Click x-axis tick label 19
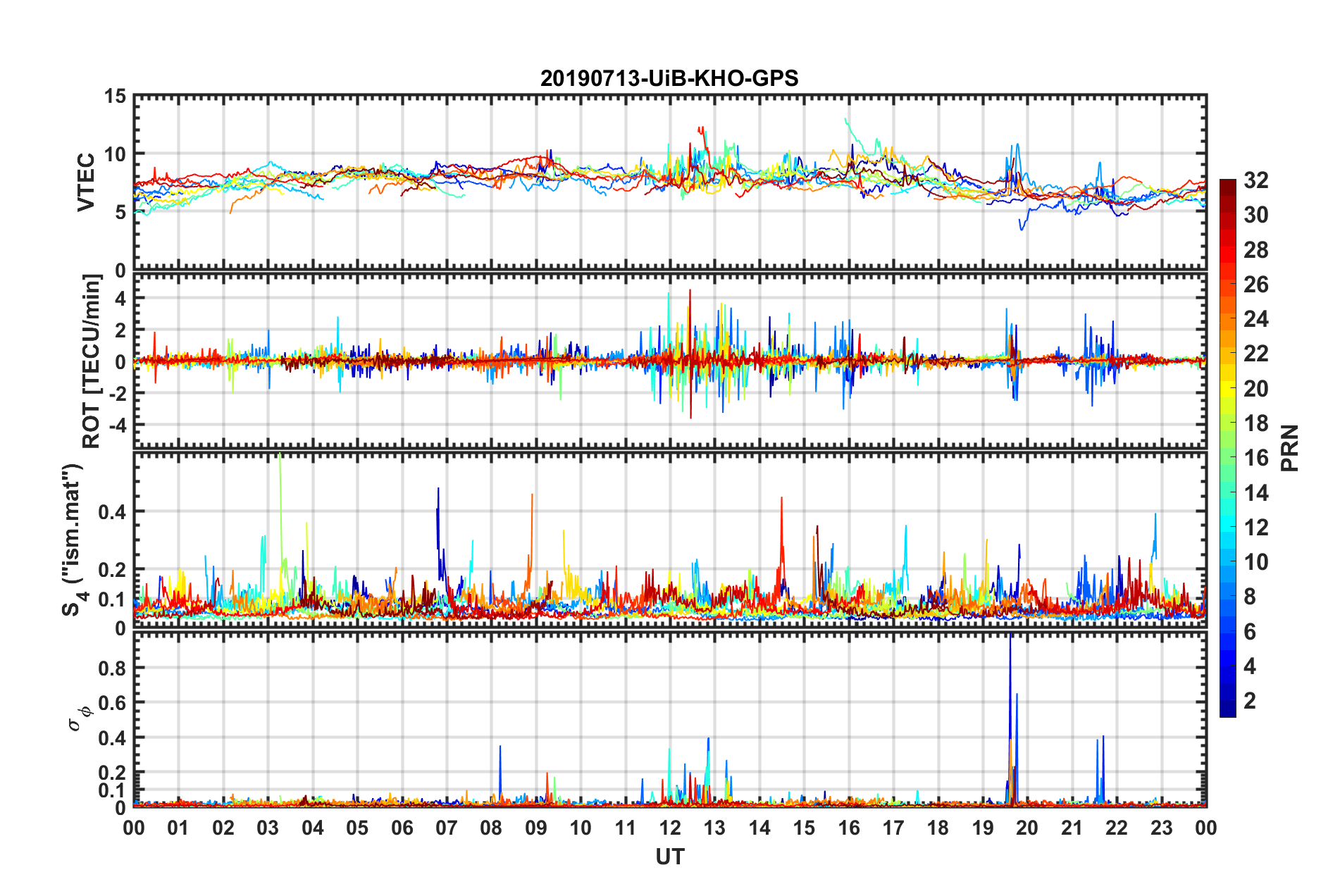 (982, 828)
